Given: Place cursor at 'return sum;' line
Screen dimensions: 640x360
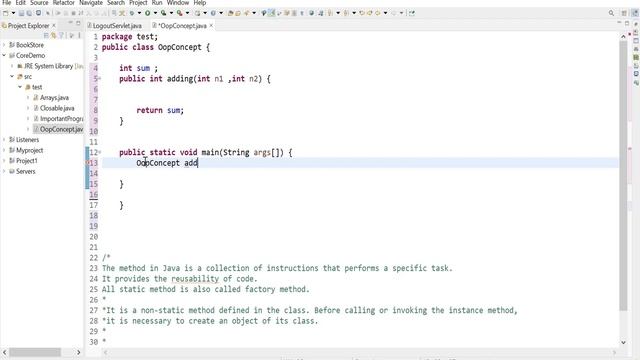Looking at the screenshot, I should point(160,110).
